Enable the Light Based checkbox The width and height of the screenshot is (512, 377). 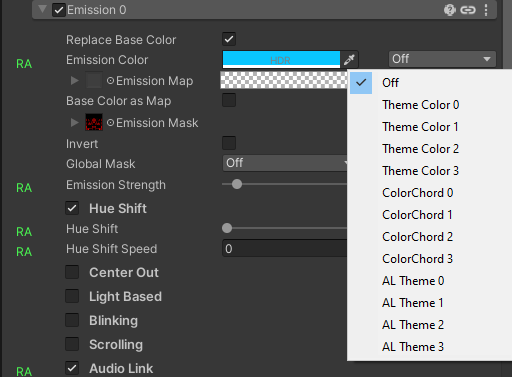(x=72, y=296)
